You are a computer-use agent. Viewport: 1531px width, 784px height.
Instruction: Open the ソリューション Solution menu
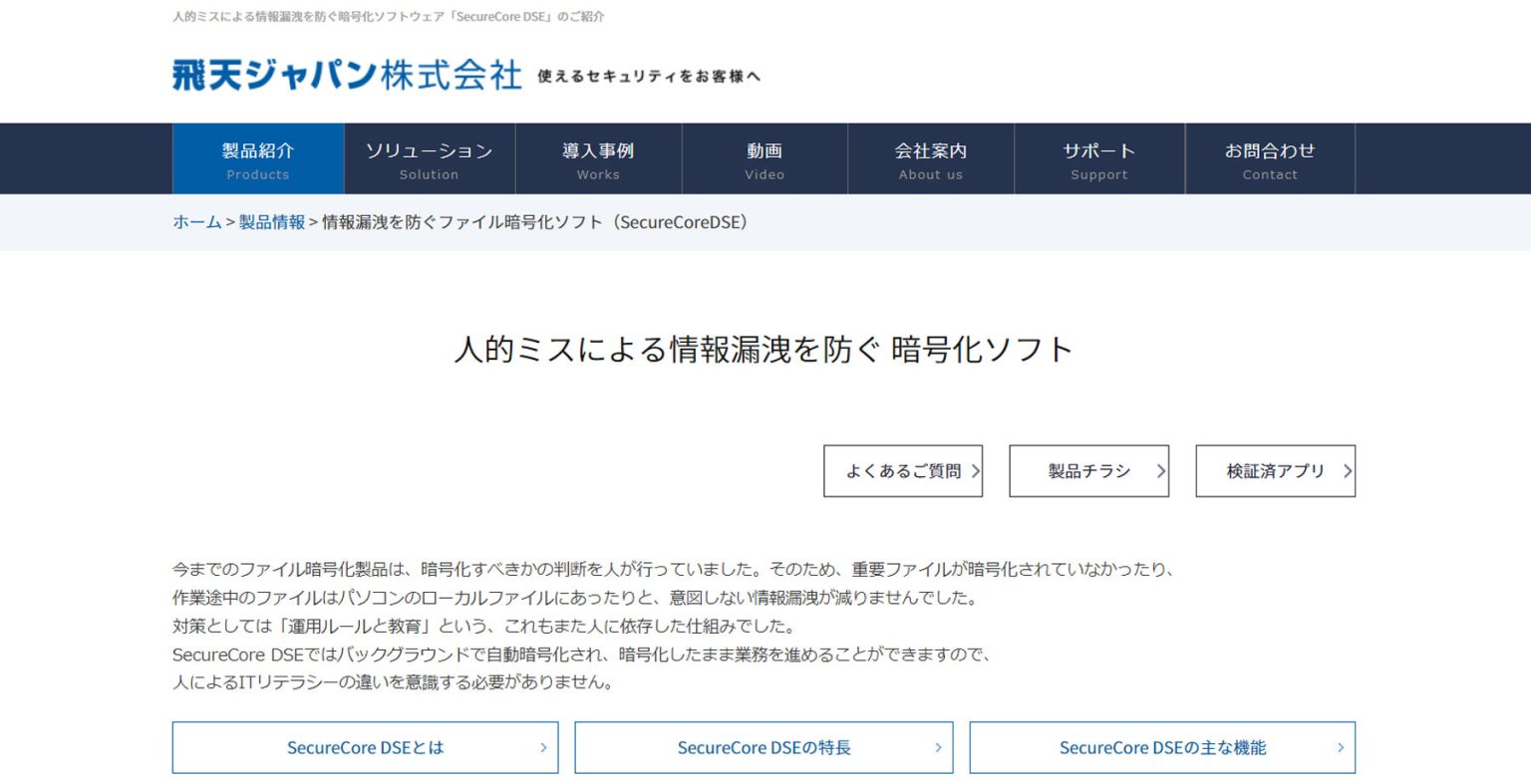[x=430, y=159]
